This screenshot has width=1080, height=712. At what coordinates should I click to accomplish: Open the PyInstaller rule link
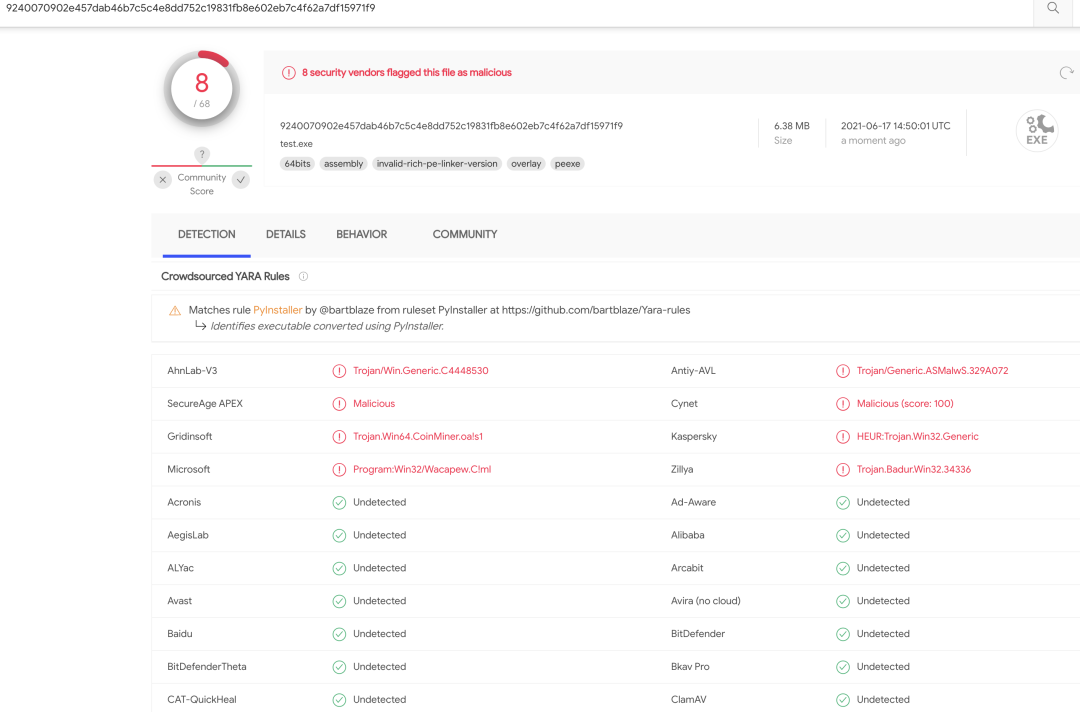278,310
